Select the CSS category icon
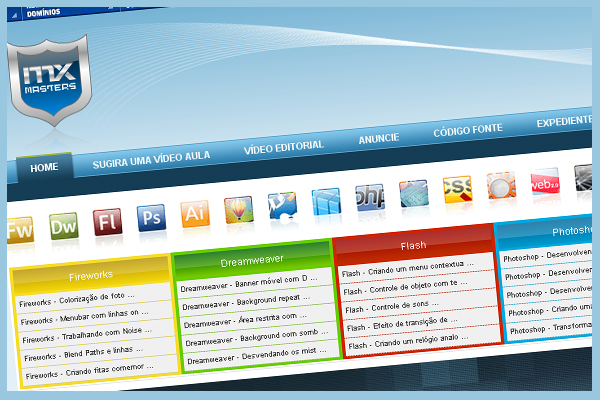 [x=457, y=189]
